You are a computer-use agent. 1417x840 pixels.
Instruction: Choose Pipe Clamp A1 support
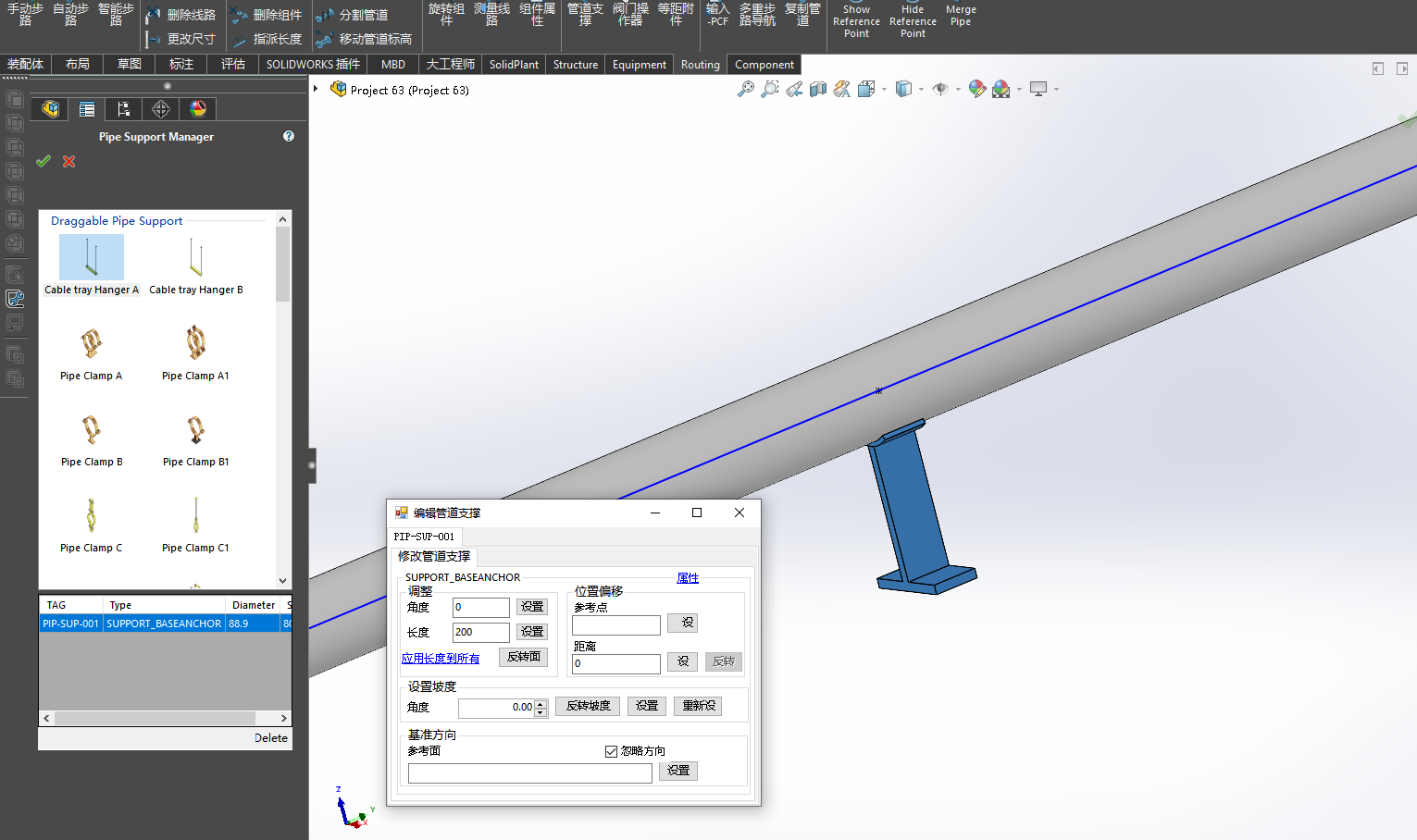pos(195,352)
